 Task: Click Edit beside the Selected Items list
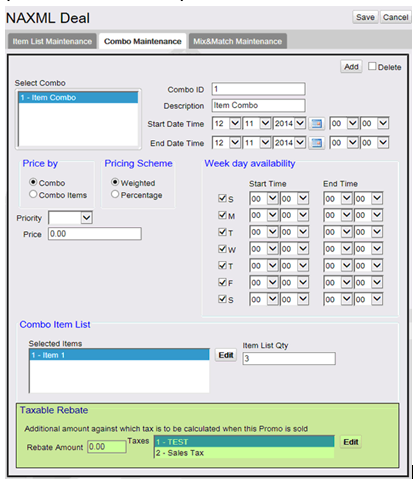pos(226,355)
